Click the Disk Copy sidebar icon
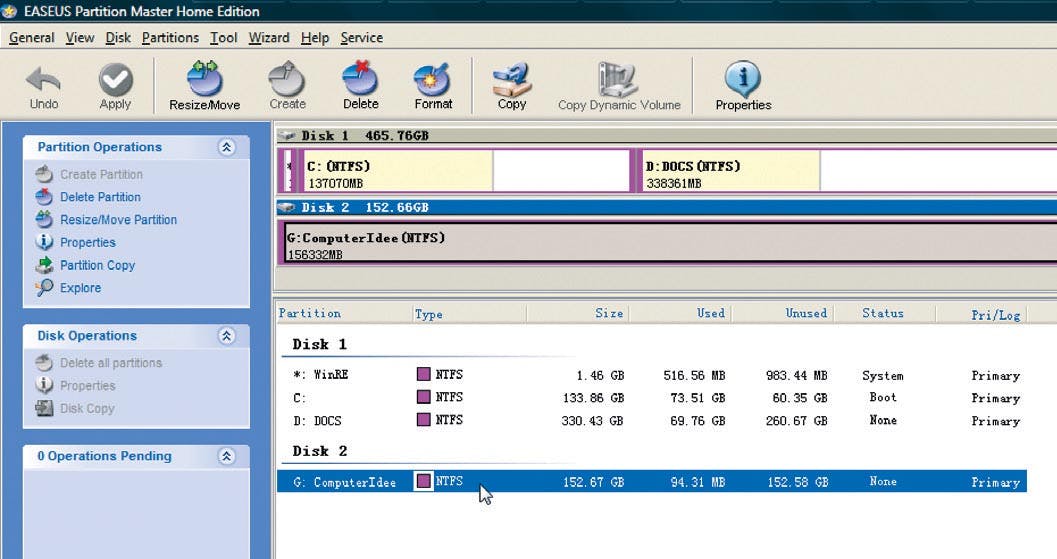The height and width of the screenshot is (559, 1057). coord(44,408)
